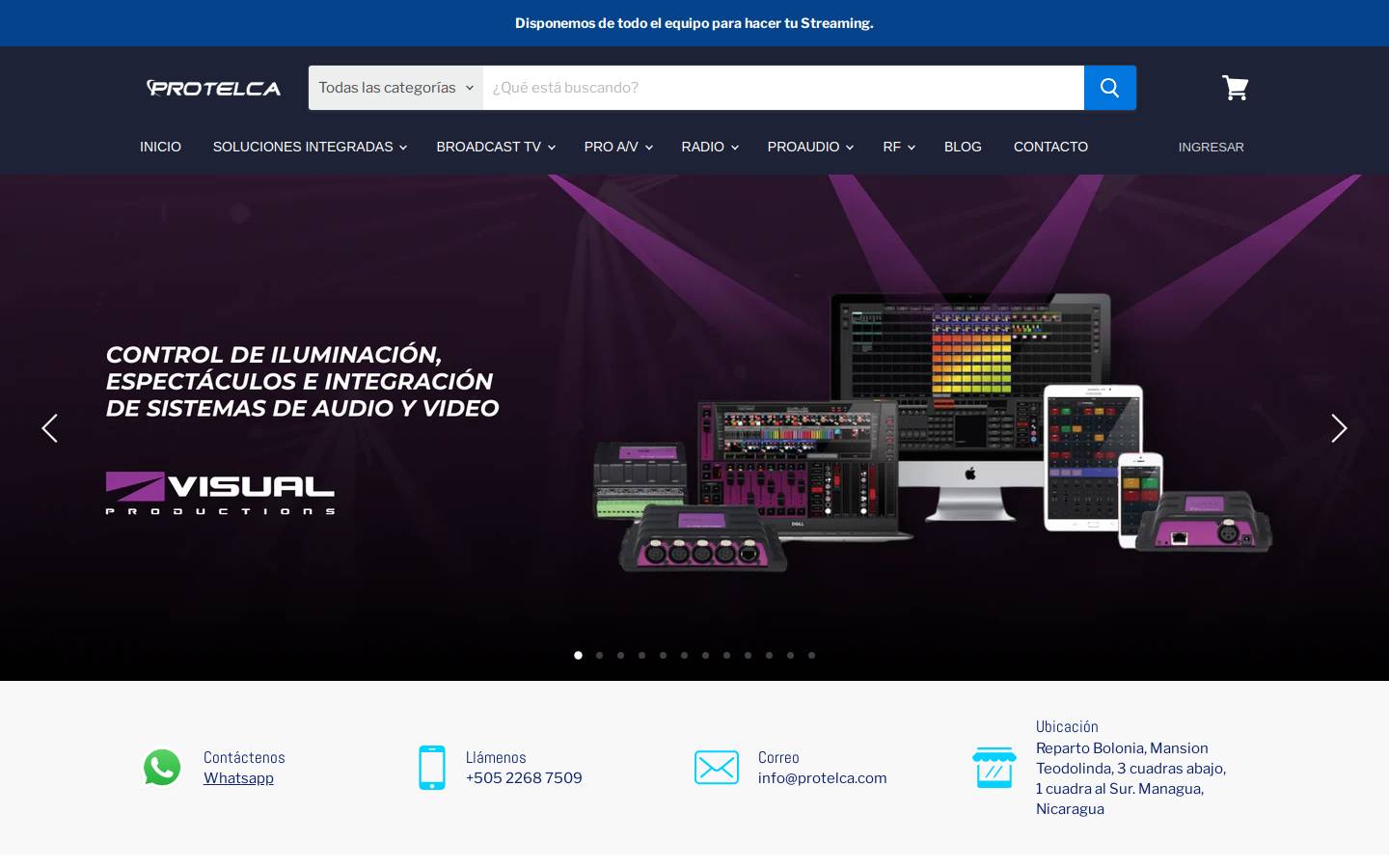Select eighth carousel dot

[726, 655]
